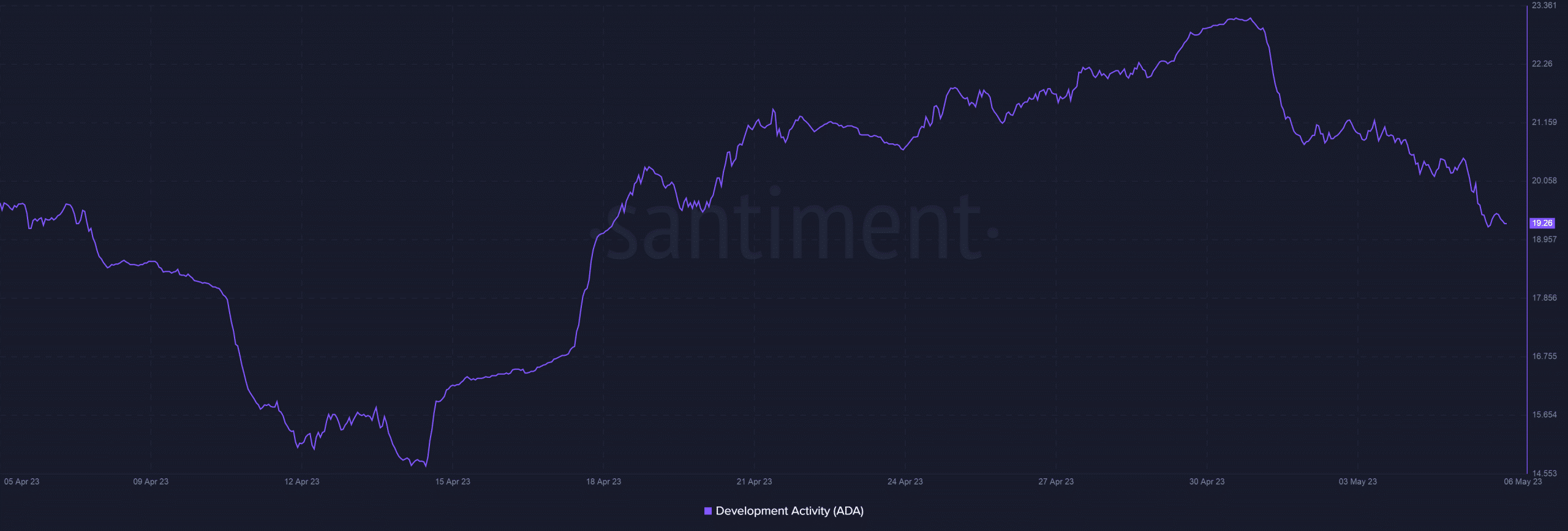Click the 12 Apr 23 date label
Viewport: 1568px width, 531px height.
(302, 481)
